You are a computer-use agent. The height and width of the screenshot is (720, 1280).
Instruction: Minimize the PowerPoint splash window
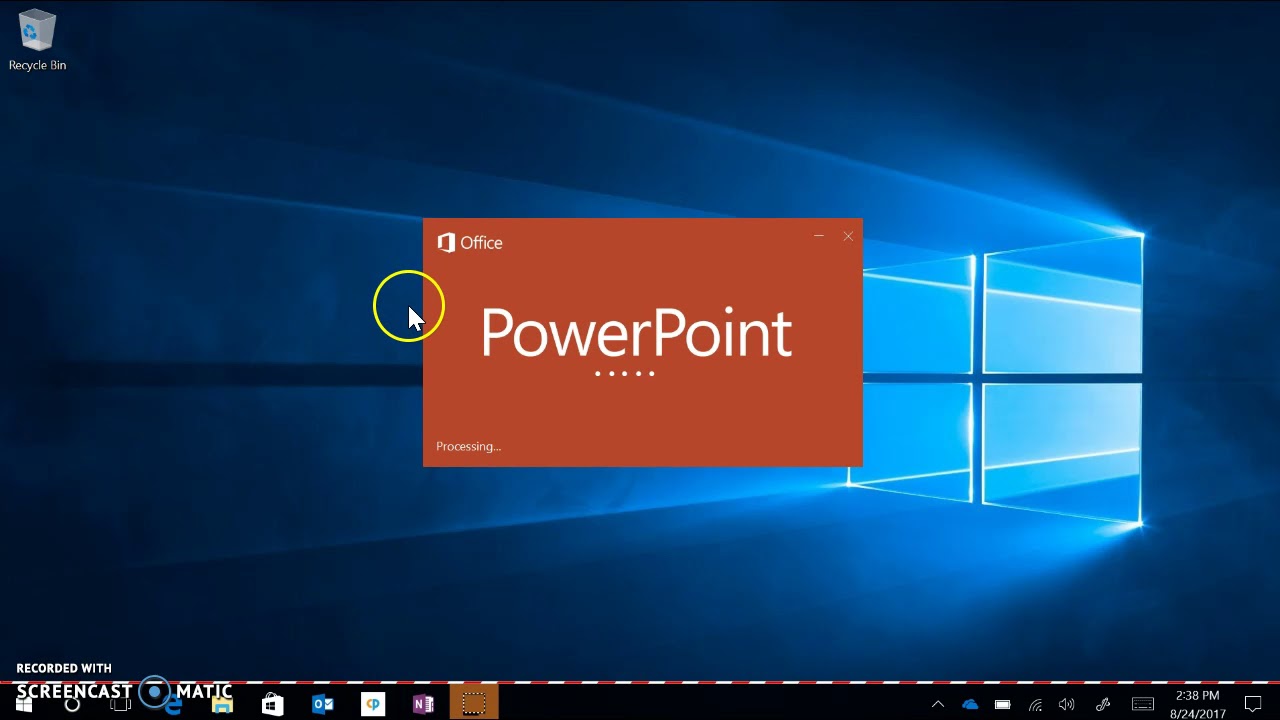[819, 236]
